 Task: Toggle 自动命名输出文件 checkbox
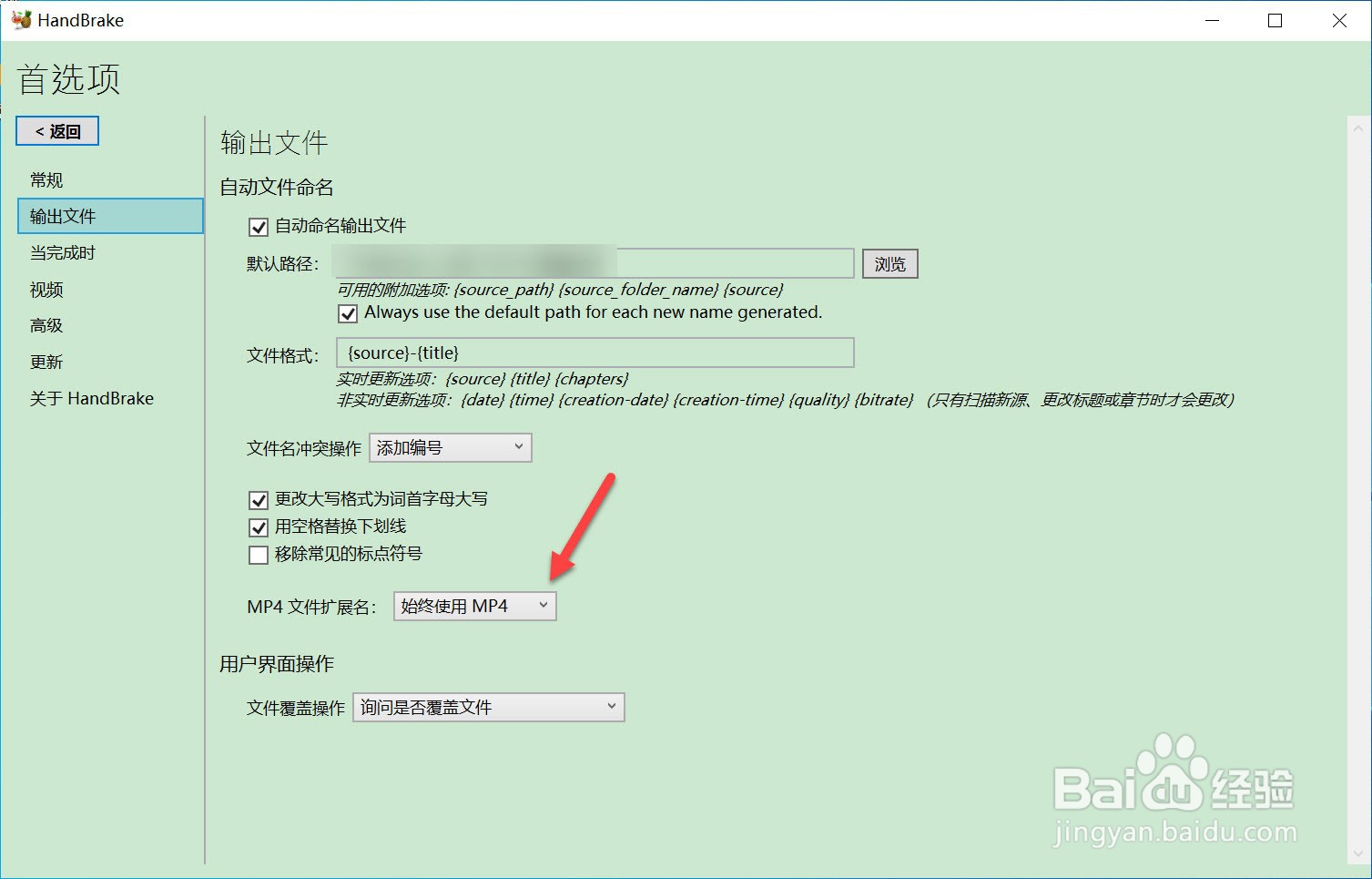[259, 226]
